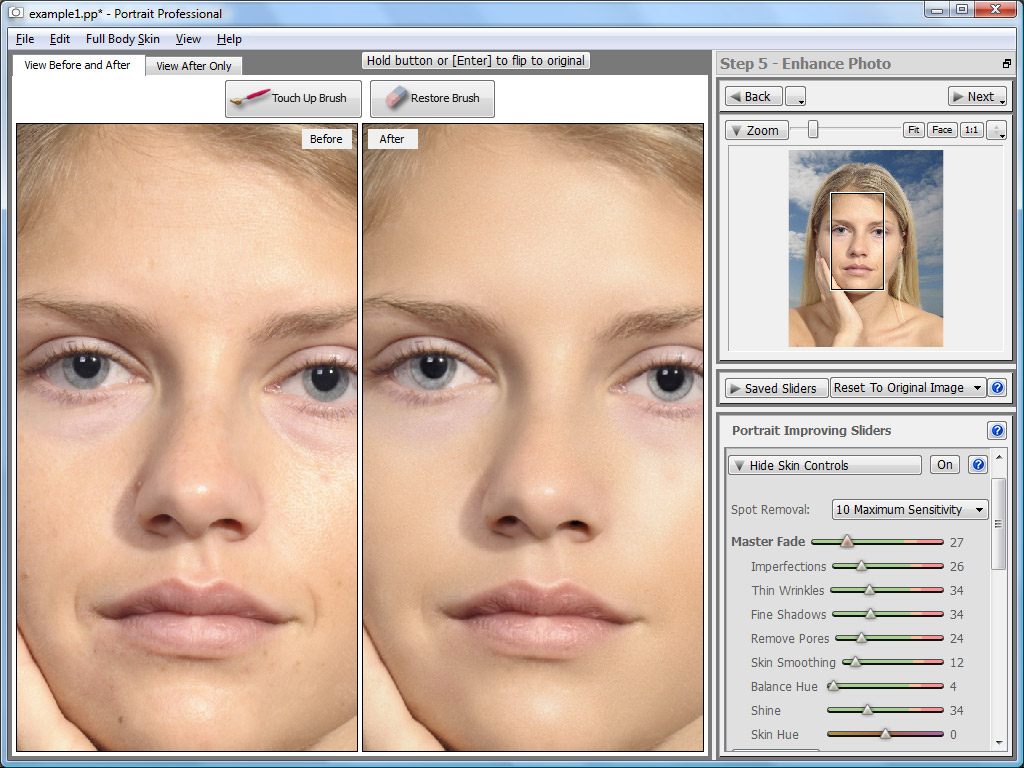The height and width of the screenshot is (768, 1024).
Task: Open the Spot Removal sensitivity dropdown
Action: (x=909, y=509)
